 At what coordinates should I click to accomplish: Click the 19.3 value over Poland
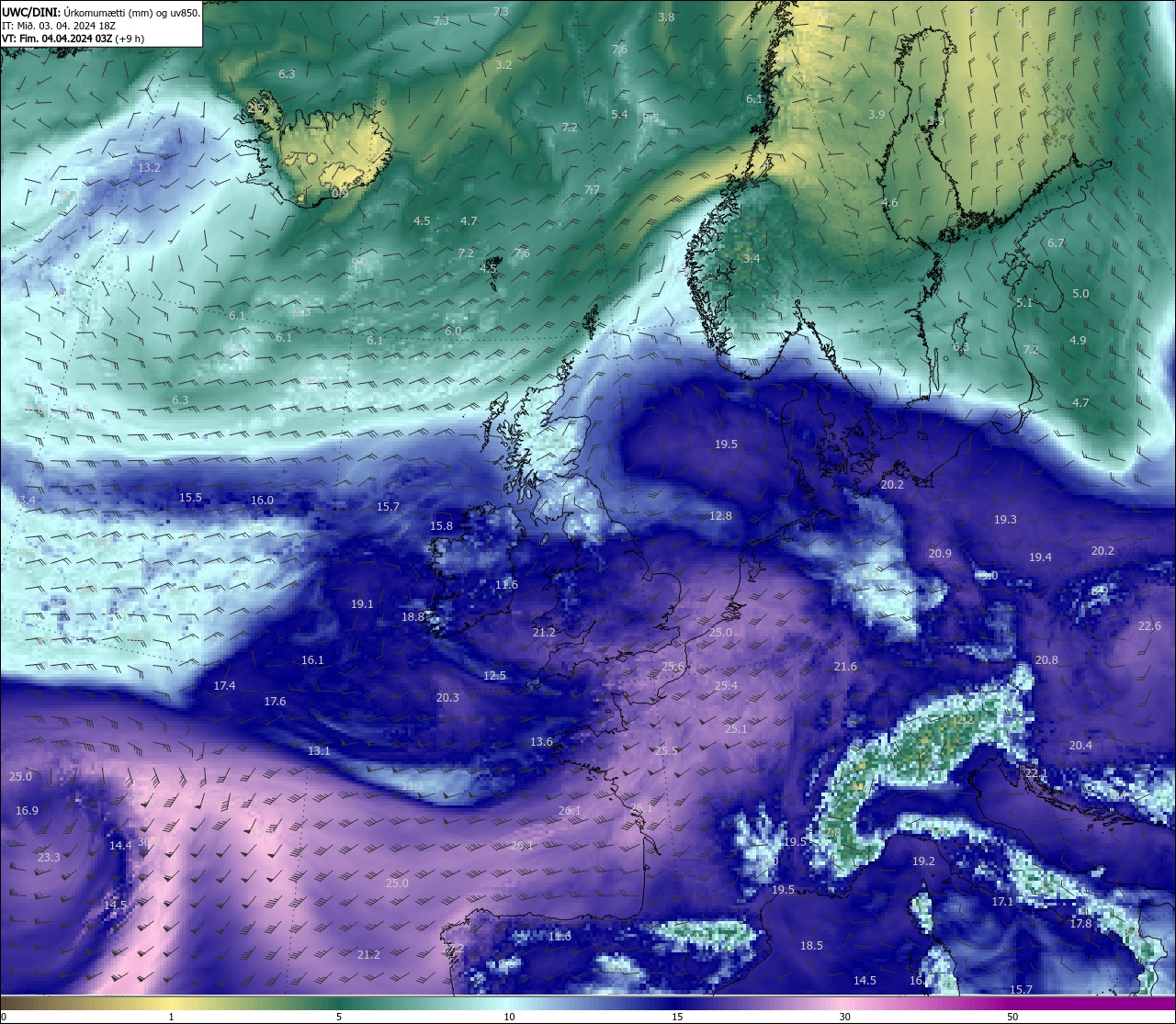coord(1005,520)
